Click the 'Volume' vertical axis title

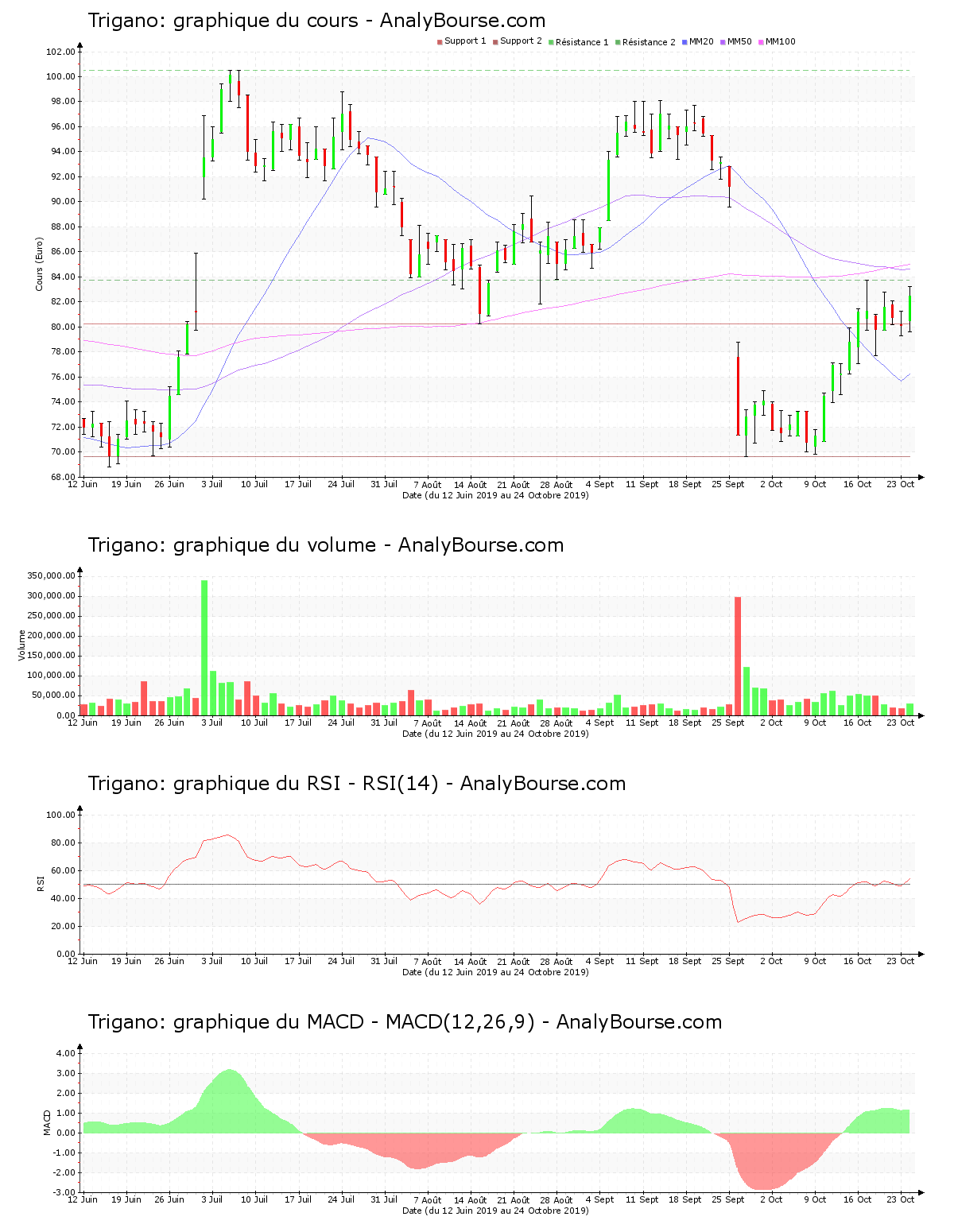(x=21, y=645)
